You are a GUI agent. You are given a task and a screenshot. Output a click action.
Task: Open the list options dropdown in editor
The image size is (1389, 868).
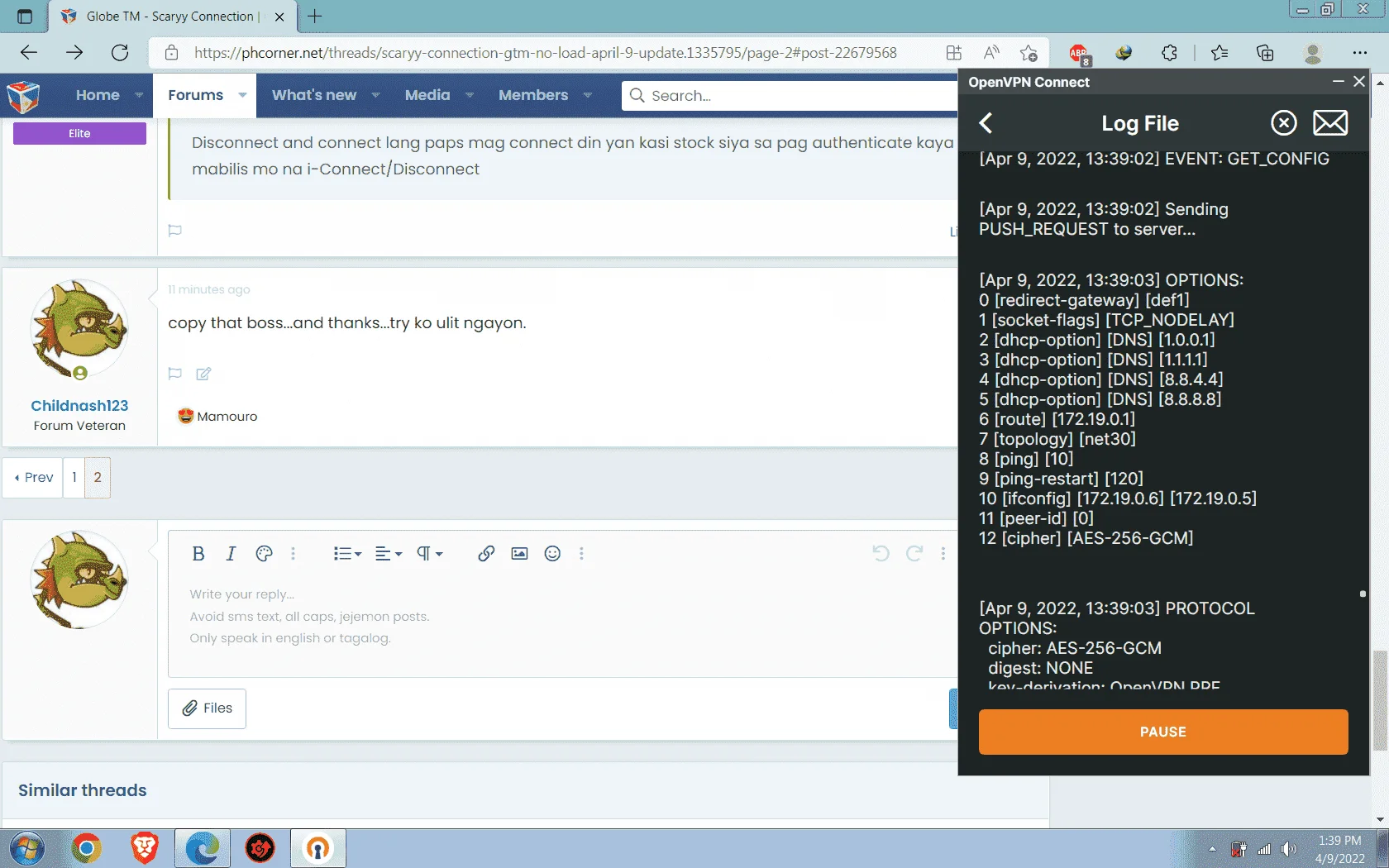[347, 553]
